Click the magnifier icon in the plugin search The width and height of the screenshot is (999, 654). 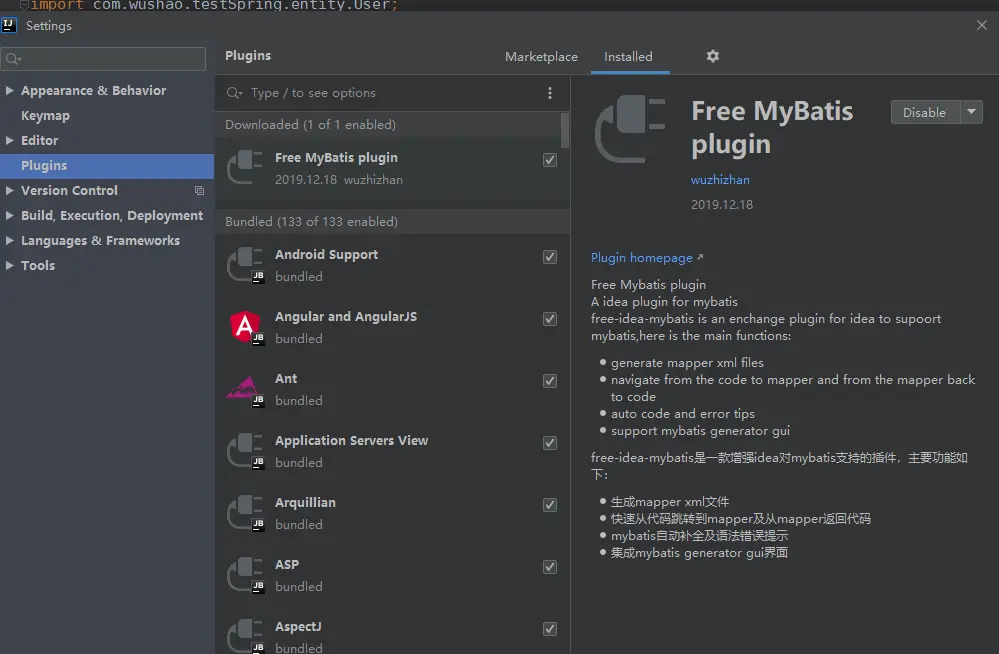tap(234, 93)
